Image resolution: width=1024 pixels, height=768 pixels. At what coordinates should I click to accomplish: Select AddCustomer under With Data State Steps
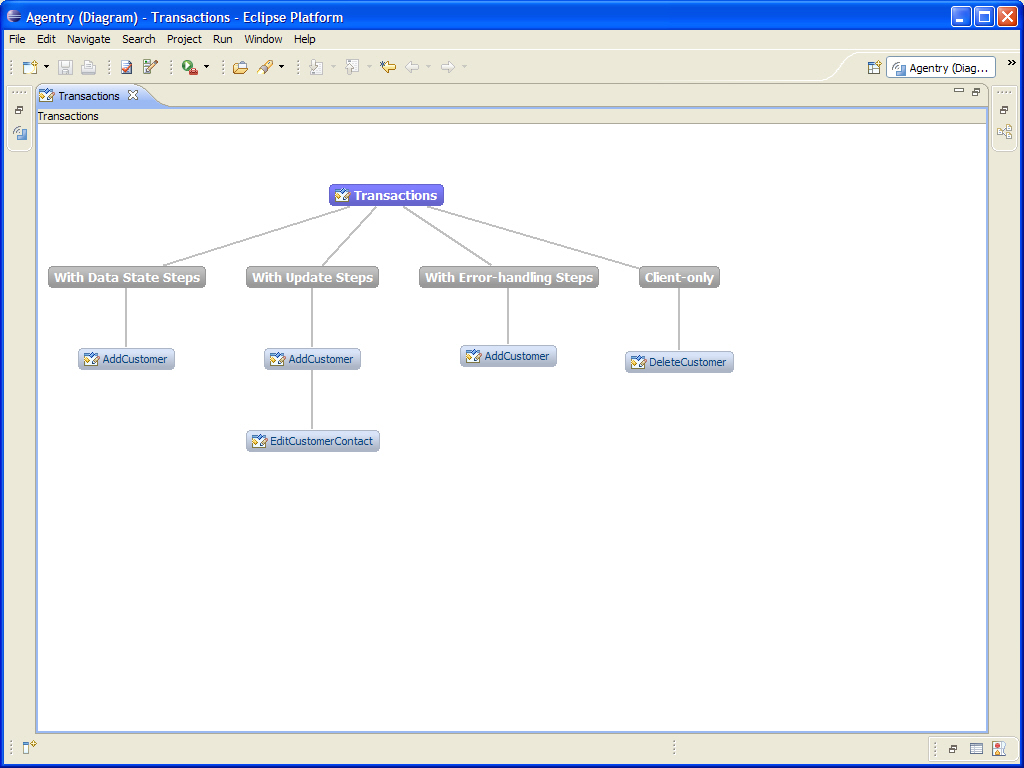pyautogui.click(x=126, y=359)
